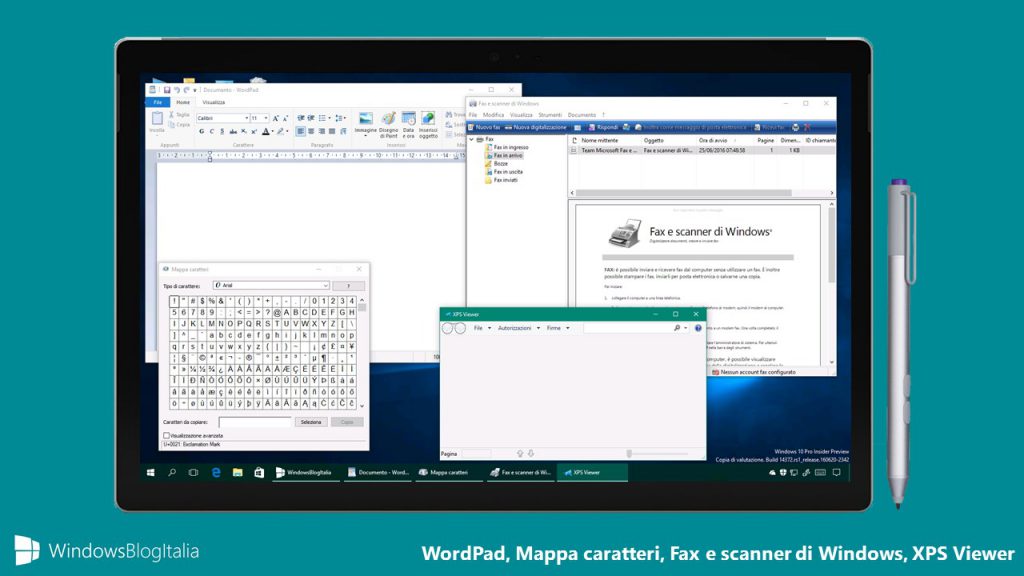Switch to Mappa caratteri taskbar button
Screen dimensions: 1024x576
pyautogui.click(x=449, y=472)
